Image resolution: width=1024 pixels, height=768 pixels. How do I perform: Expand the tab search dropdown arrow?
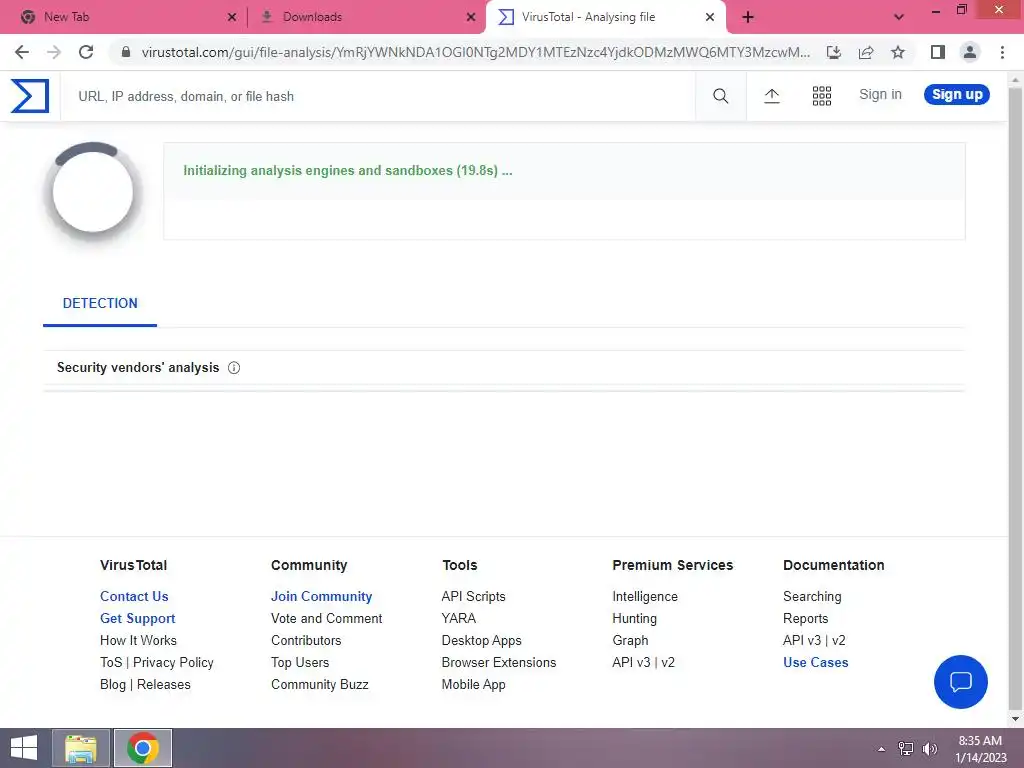(x=899, y=17)
